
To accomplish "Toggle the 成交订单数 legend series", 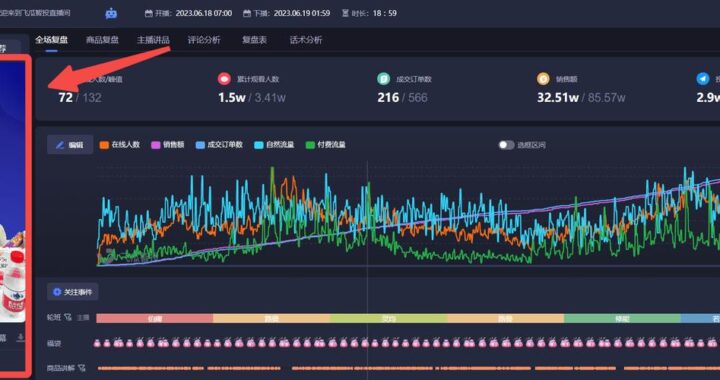I will (x=219, y=145).
